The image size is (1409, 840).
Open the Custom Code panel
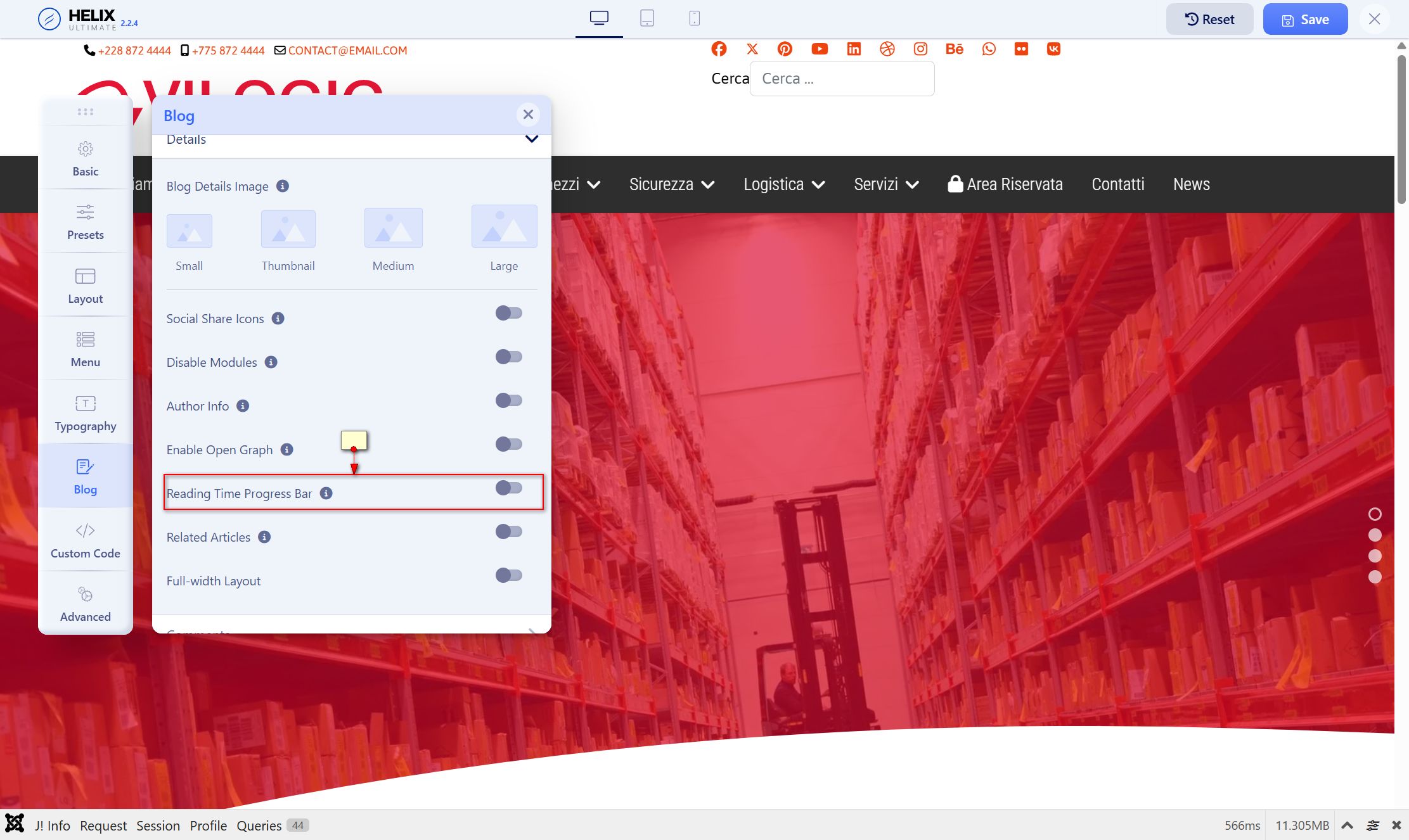click(x=86, y=540)
